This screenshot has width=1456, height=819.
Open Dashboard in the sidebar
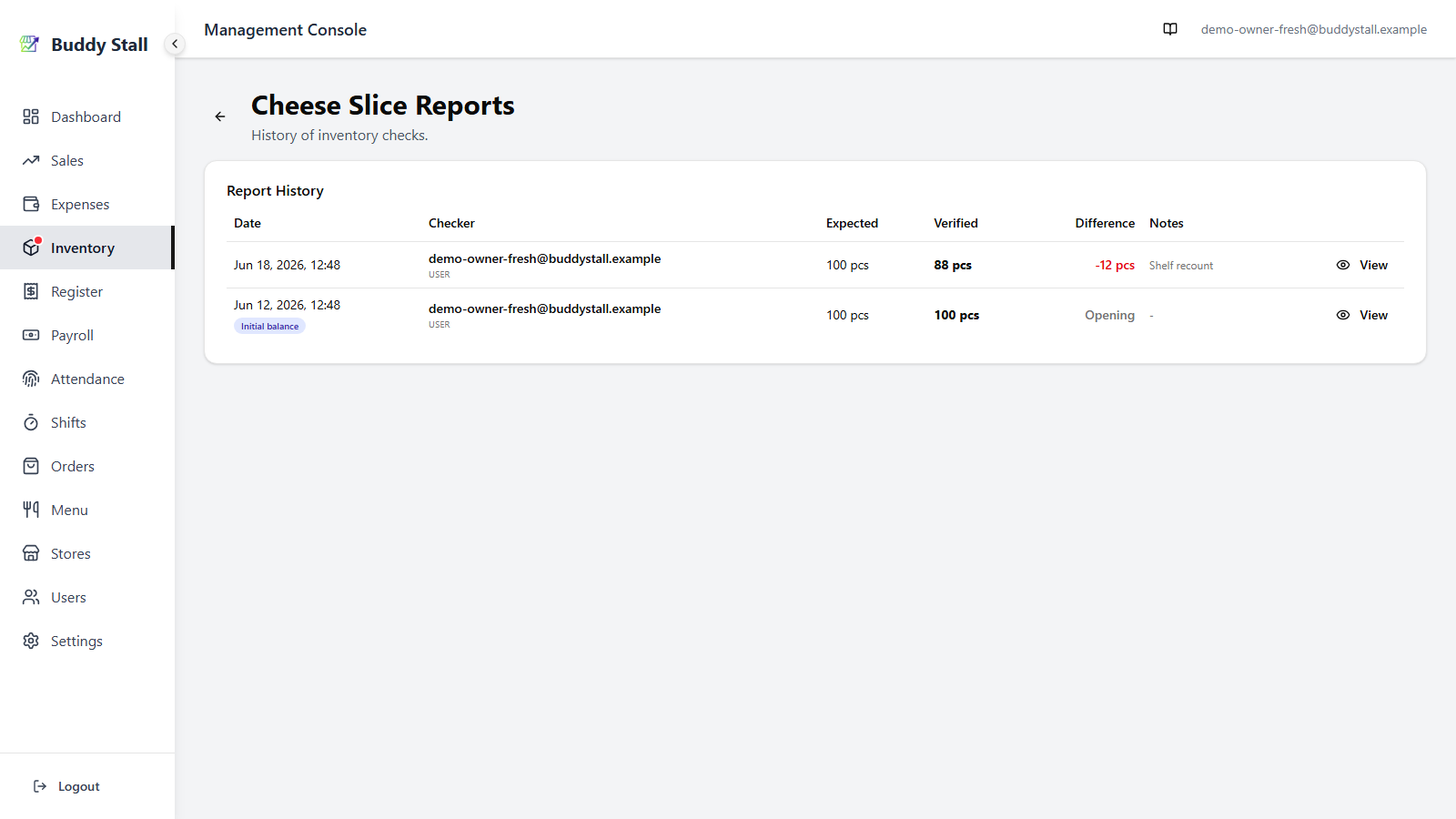86,116
